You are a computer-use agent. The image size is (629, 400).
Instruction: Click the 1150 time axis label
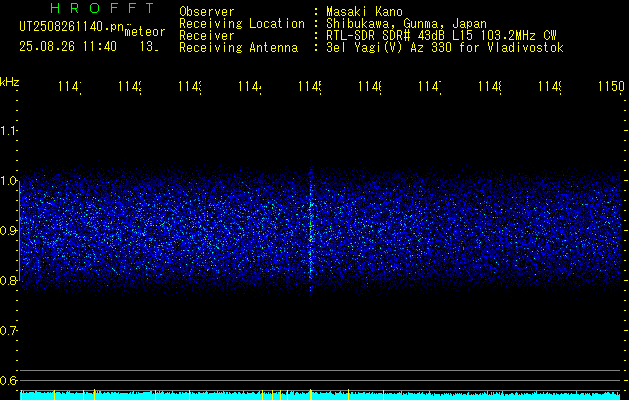[611, 86]
